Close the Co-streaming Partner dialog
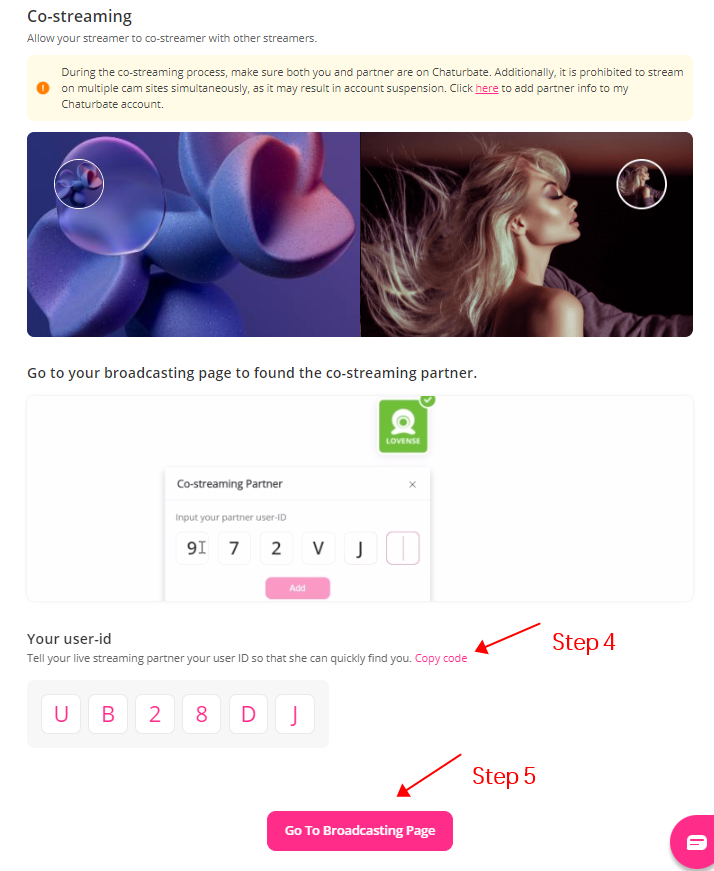 tap(412, 484)
